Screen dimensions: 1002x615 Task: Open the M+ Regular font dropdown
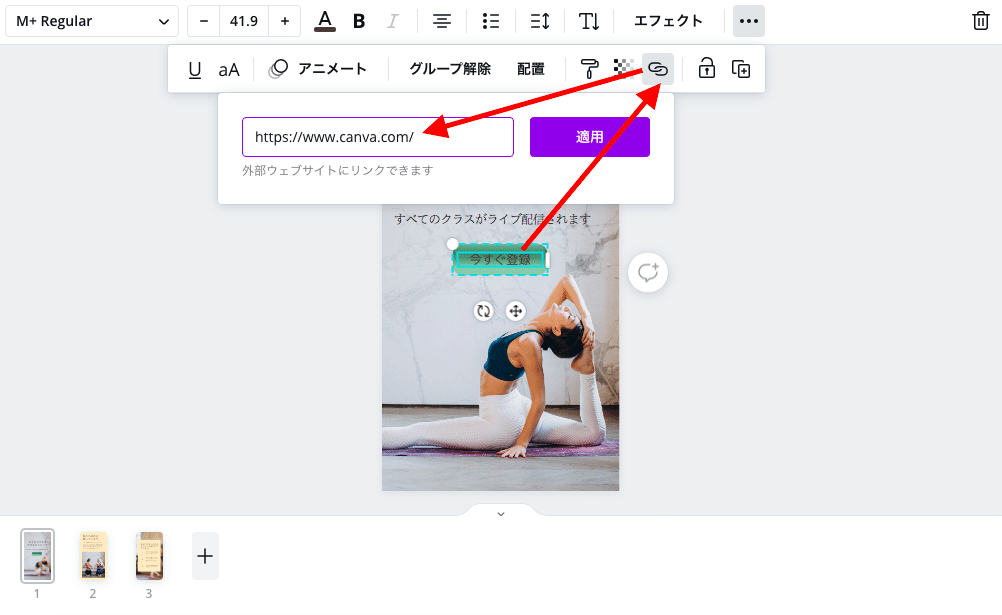(x=91, y=21)
